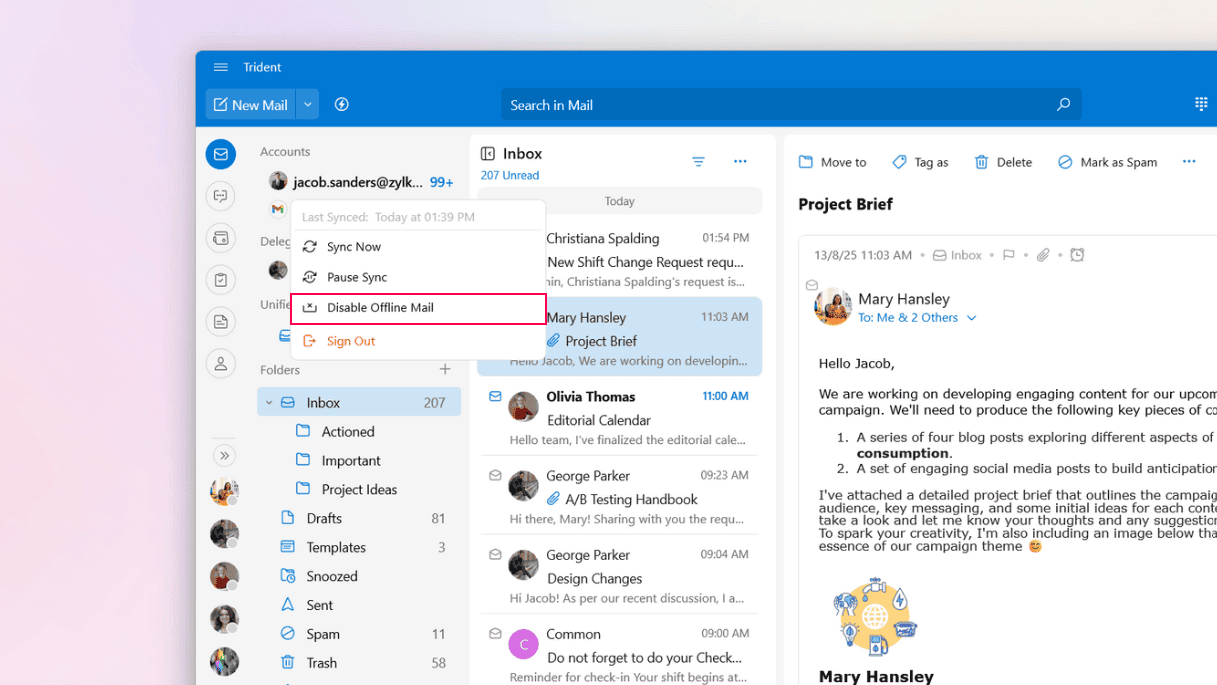Add a new folder with plus icon
1217x685 pixels.
445,370
